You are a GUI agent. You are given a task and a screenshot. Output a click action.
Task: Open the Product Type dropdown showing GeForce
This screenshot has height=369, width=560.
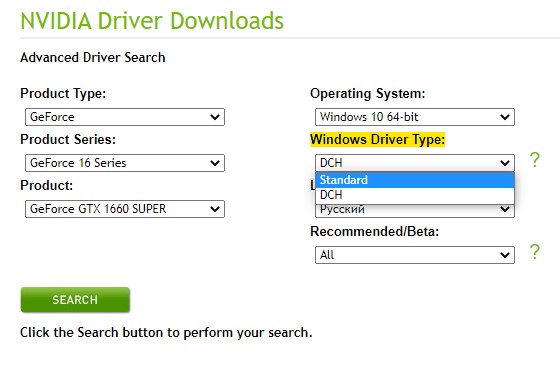coord(125,117)
